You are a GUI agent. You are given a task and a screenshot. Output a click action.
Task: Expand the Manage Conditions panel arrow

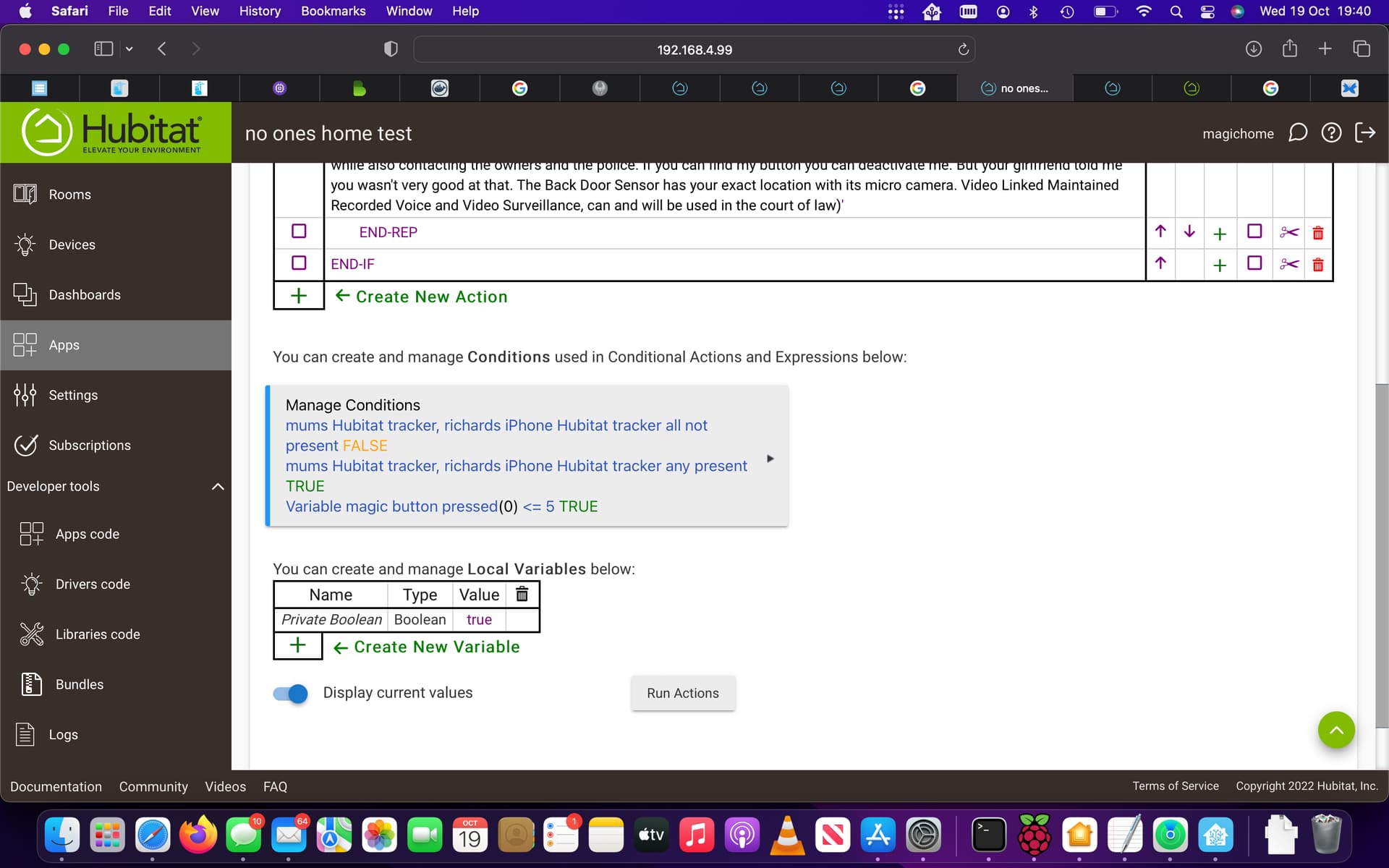770,459
